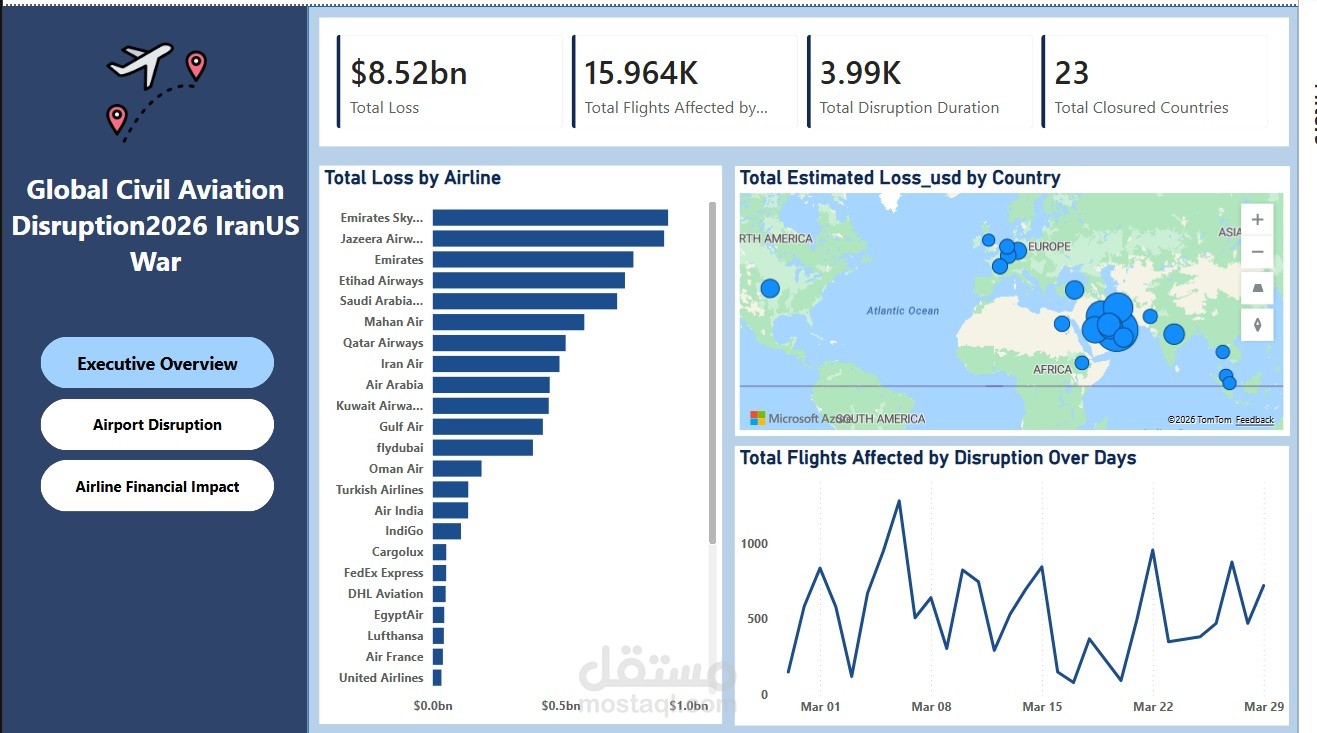Open the Airport Disruption page

(x=157, y=424)
